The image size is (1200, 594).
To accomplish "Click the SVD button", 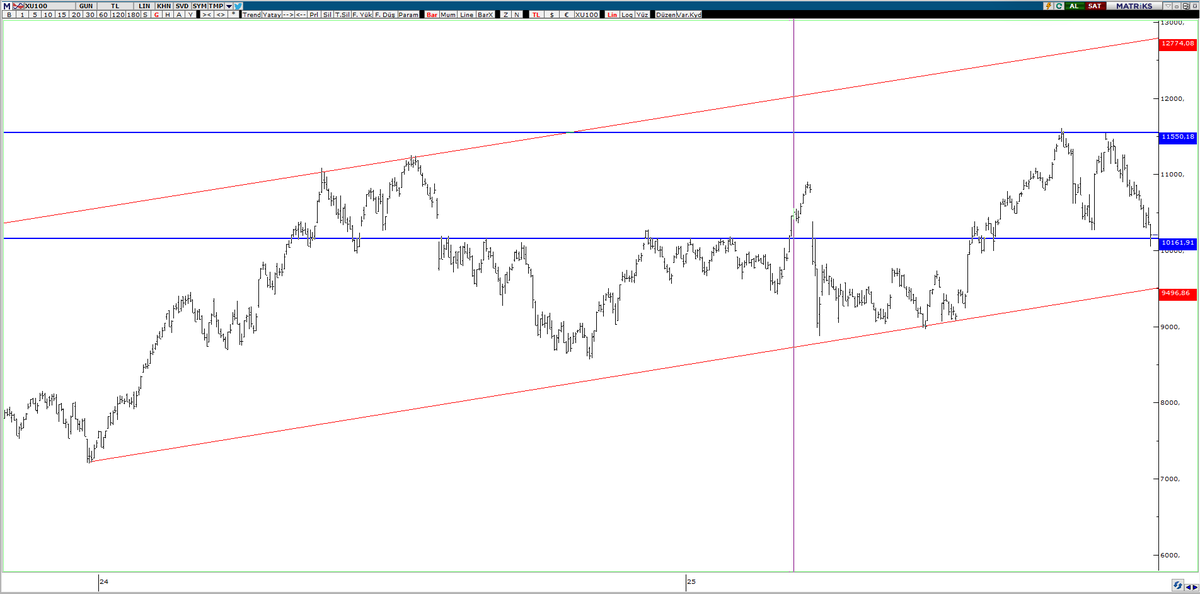I will click(182, 6).
